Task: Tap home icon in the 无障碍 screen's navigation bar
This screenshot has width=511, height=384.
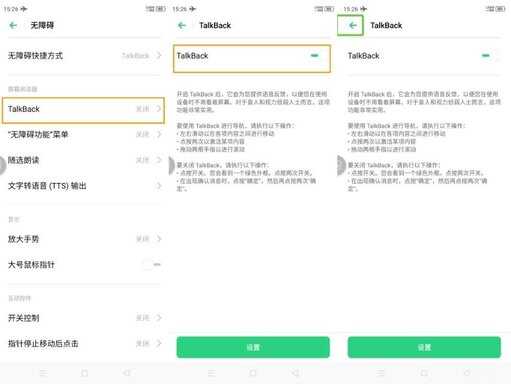Action: tap(85, 373)
